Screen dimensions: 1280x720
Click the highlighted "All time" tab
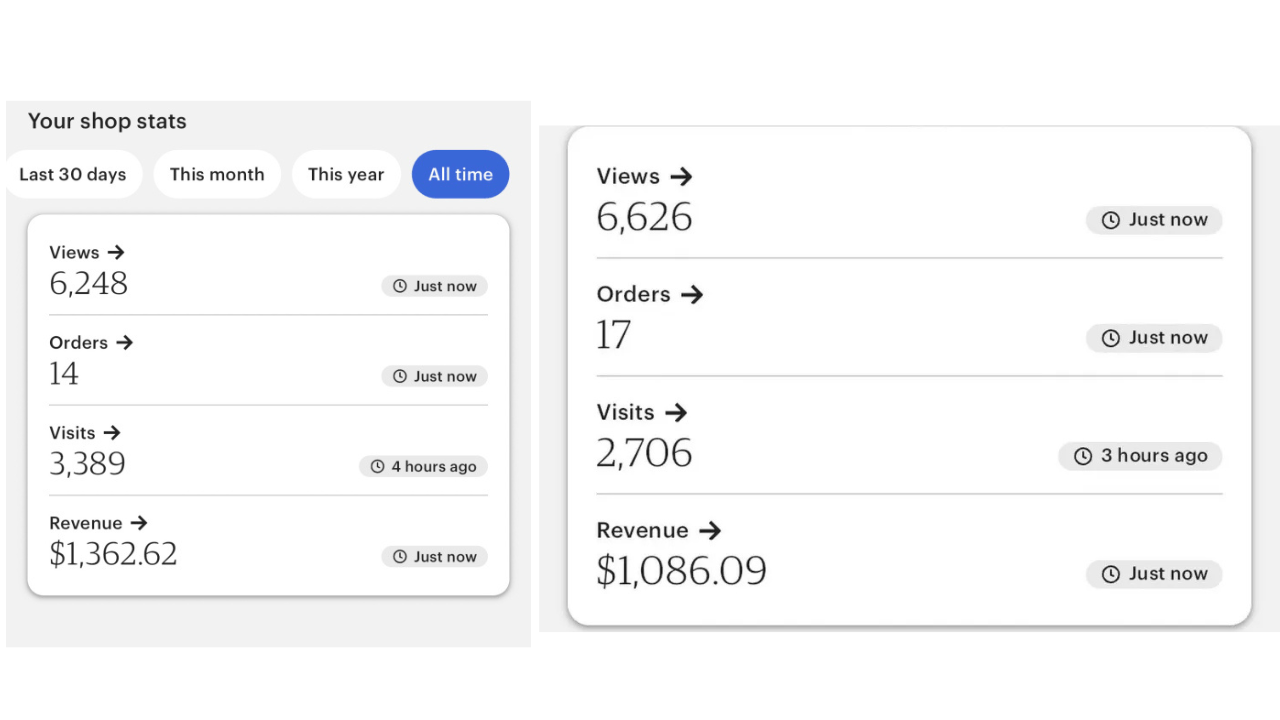coord(460,174)
